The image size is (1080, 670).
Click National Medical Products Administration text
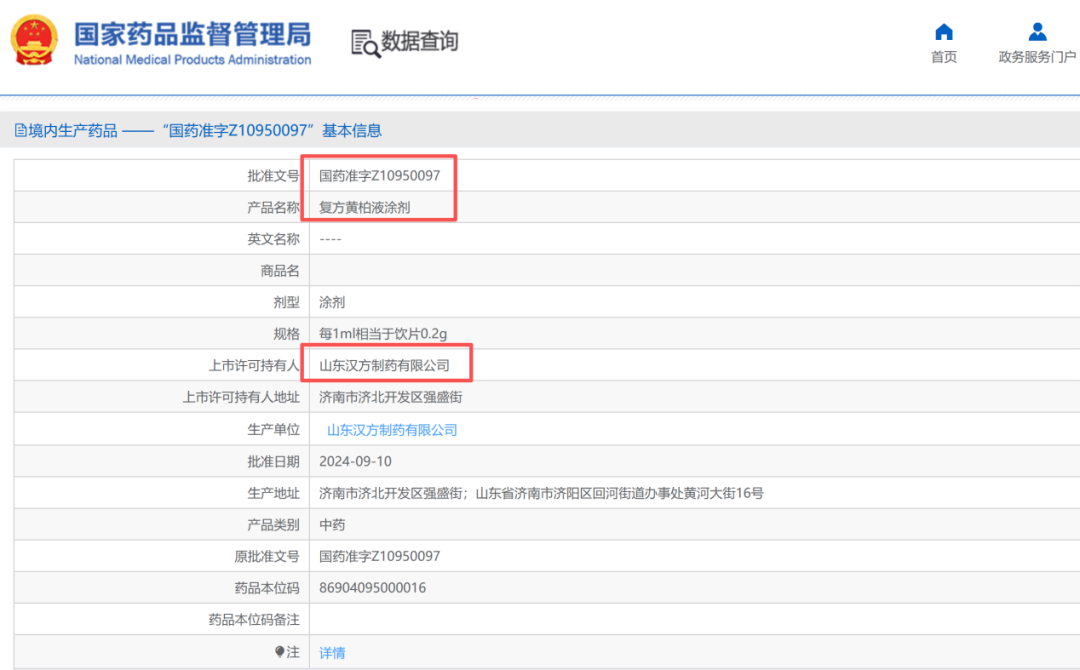click(192, 60)
